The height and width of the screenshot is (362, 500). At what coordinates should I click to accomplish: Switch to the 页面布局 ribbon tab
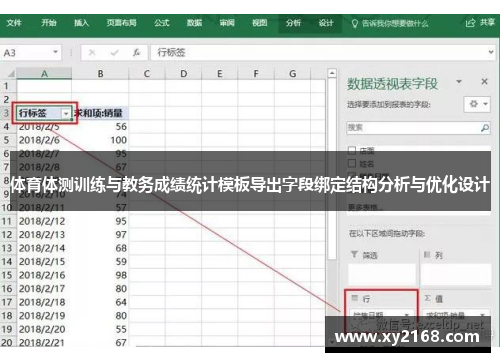click(x=122, y=23)
